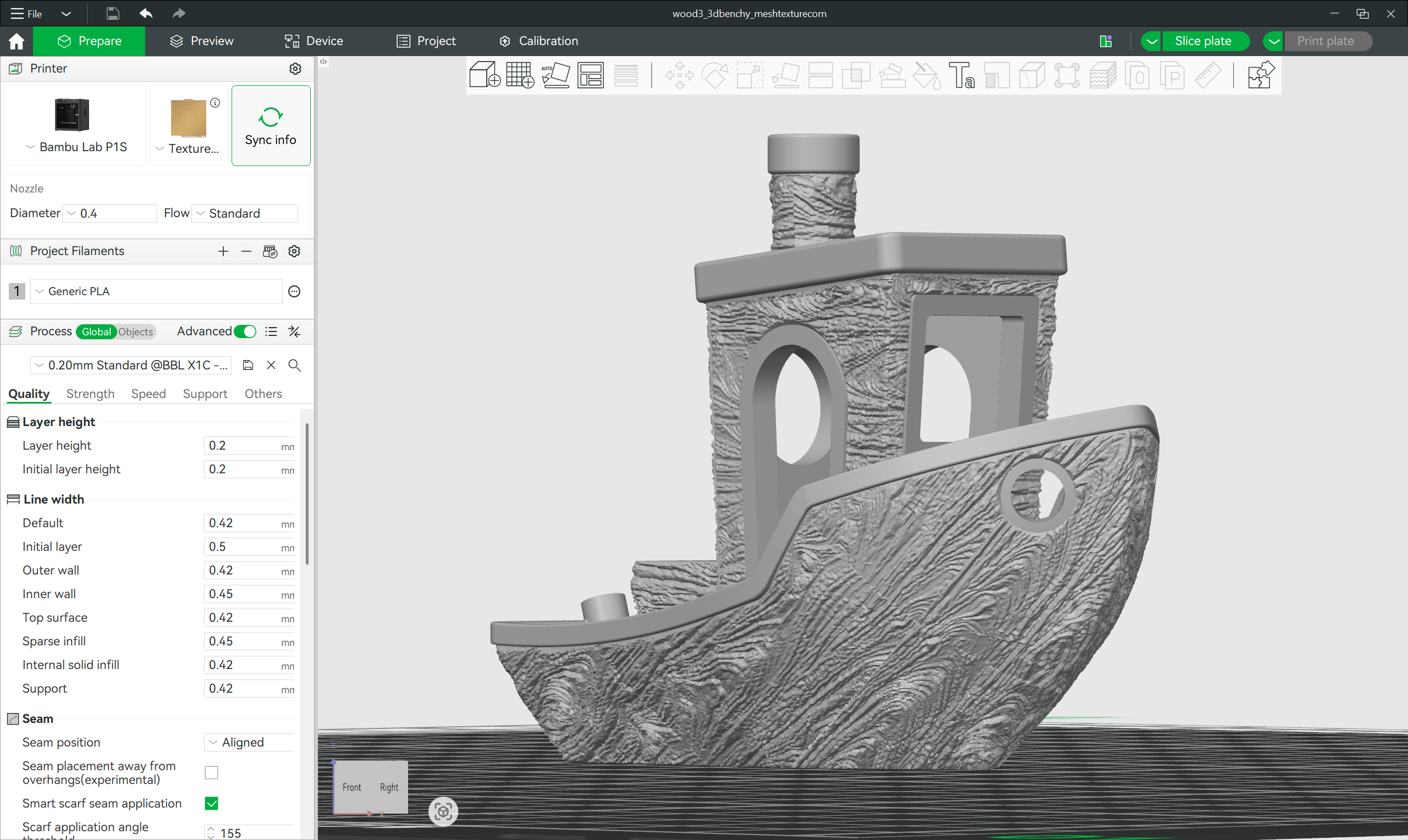
Task: Reset preset changes with X icon
Action: [271, 365]
